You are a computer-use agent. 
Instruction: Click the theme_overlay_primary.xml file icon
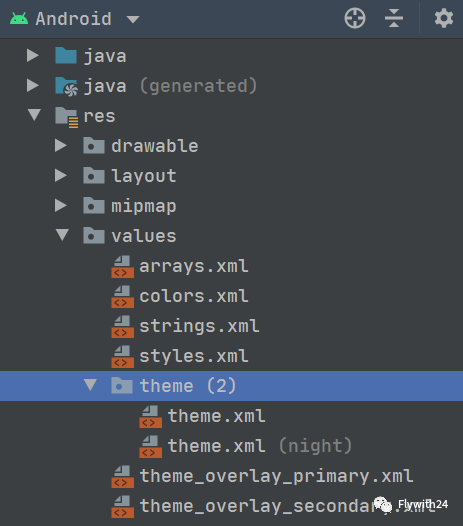coord(122,476)
